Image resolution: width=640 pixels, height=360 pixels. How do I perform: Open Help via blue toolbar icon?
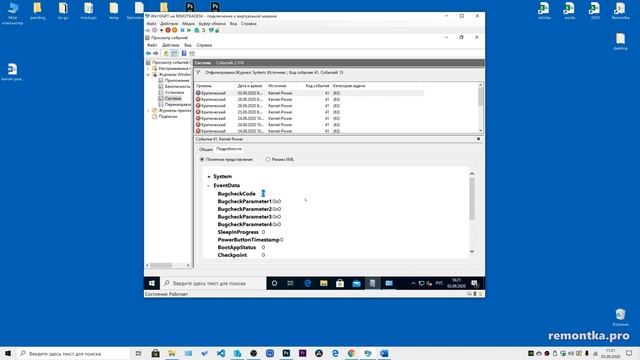click(184, 53)
